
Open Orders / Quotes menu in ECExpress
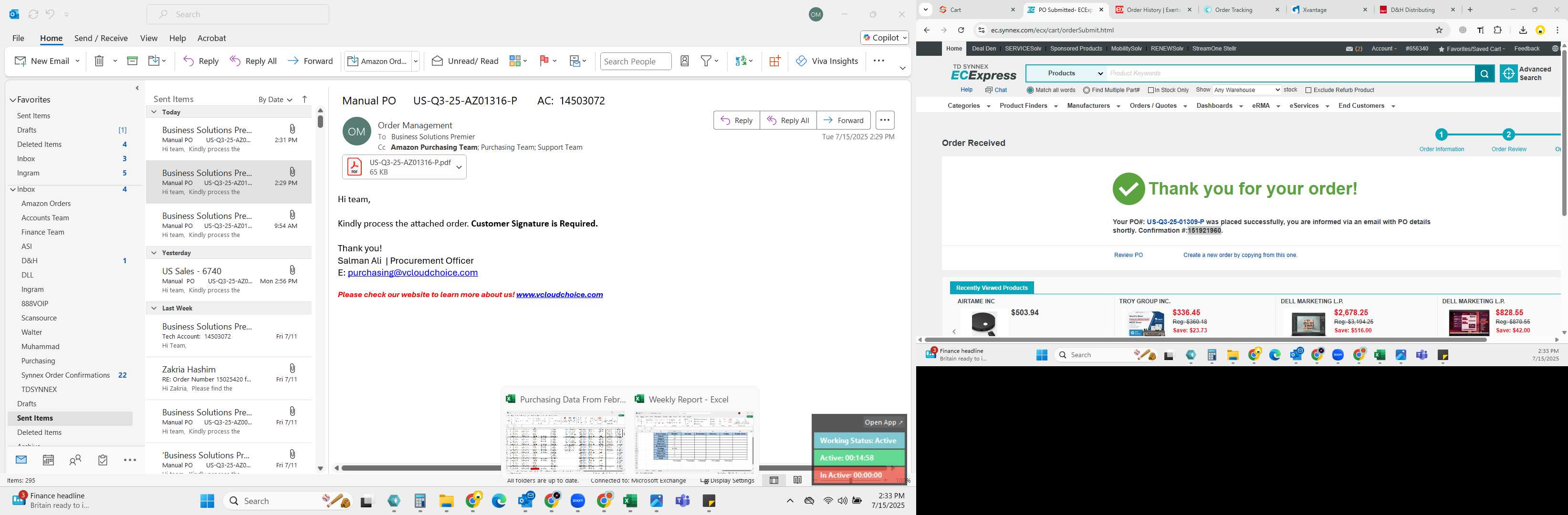tap(1158, 106)
